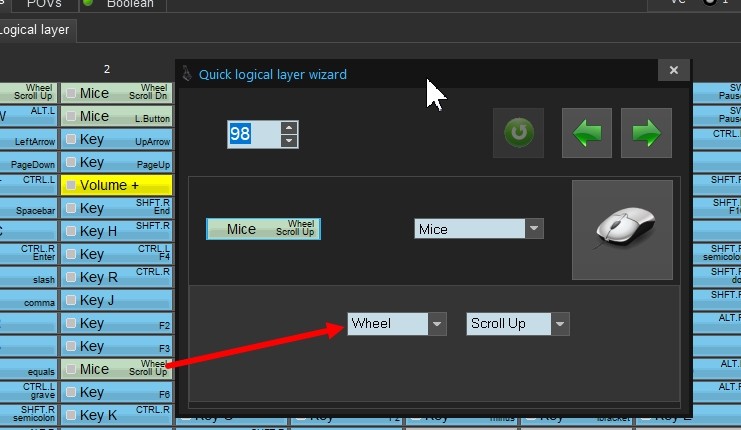This screenshot has width=741, height=430.
Task: Select the Key H SHFT.R cell
Action: pos(117,231)
